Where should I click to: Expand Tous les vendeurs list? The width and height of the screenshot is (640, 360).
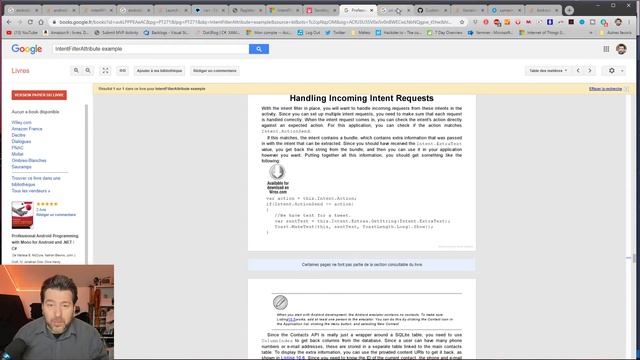coord(31,191)
